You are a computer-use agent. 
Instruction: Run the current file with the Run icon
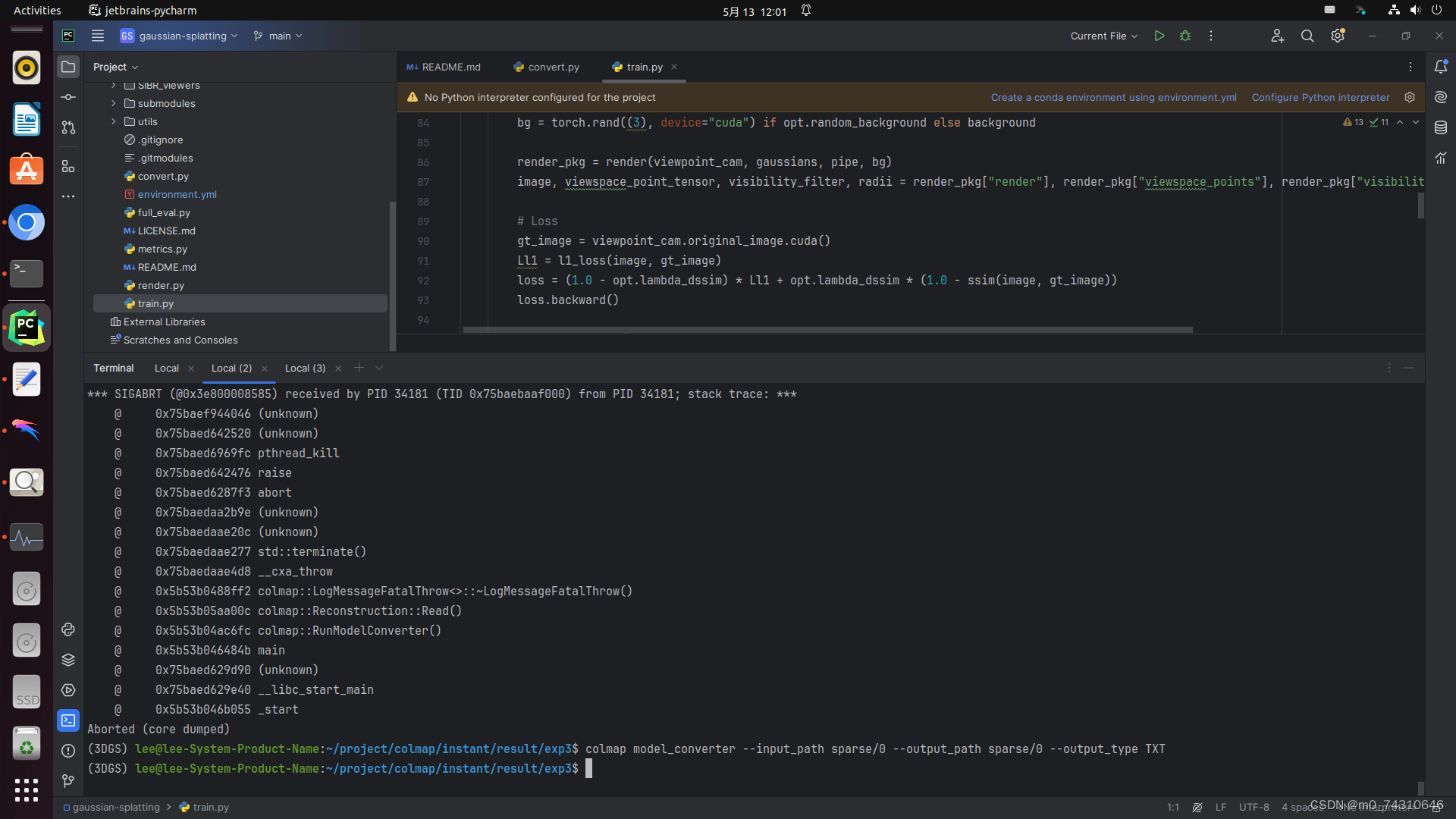click(x=1159, y=36)
